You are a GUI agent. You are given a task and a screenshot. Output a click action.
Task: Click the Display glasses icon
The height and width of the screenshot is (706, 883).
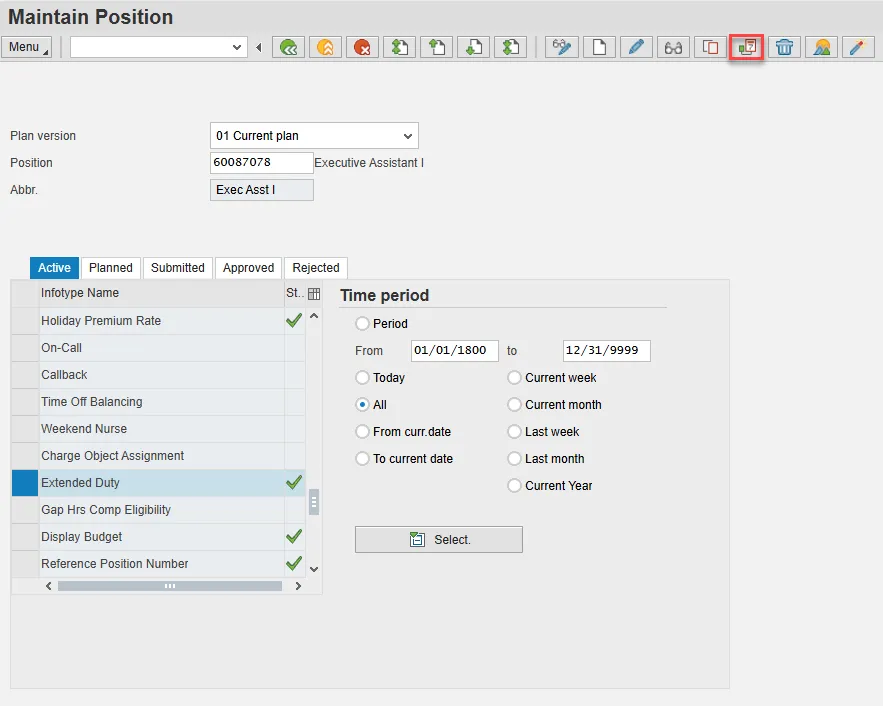coord(674,47)
